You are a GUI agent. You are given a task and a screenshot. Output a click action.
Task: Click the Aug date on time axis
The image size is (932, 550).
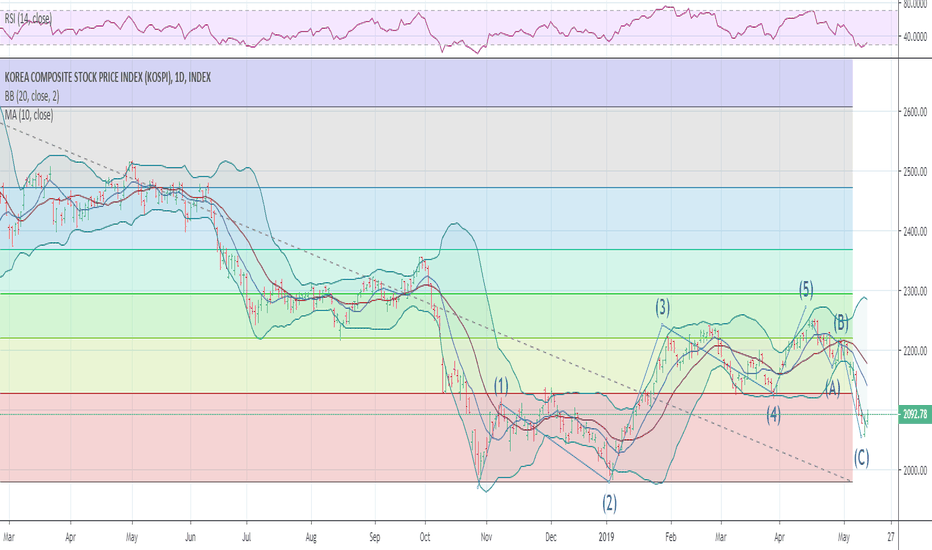pyautogui.click(x=311, y=537)
